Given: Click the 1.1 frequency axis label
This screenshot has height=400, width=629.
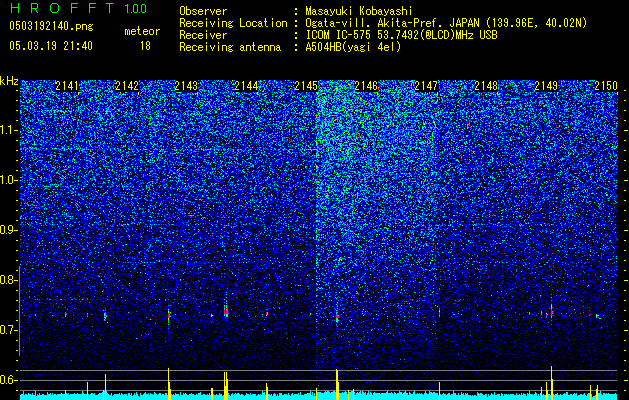Looking at the screenshot, I should [7, 130].
